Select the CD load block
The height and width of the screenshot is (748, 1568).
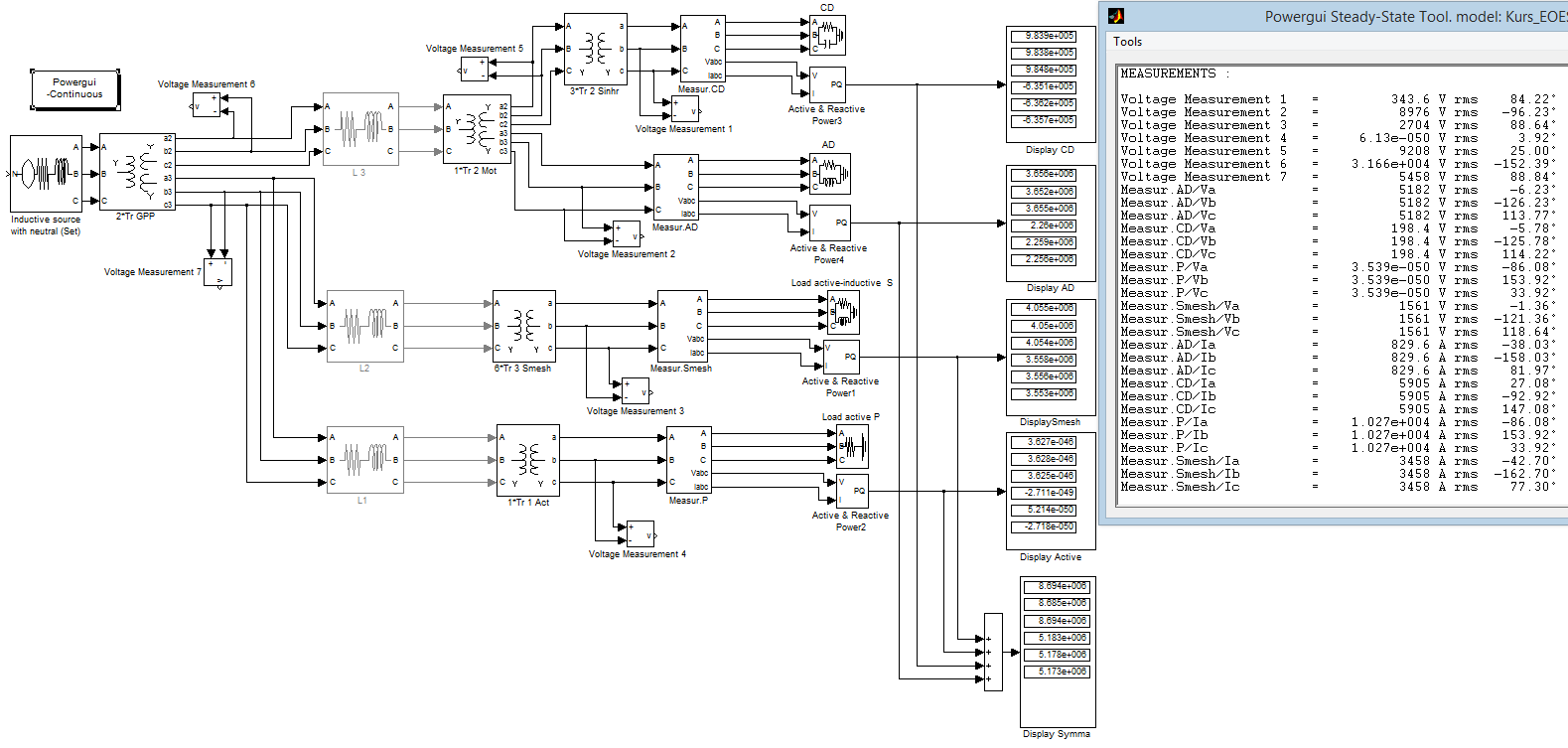[x=828, y=35]
